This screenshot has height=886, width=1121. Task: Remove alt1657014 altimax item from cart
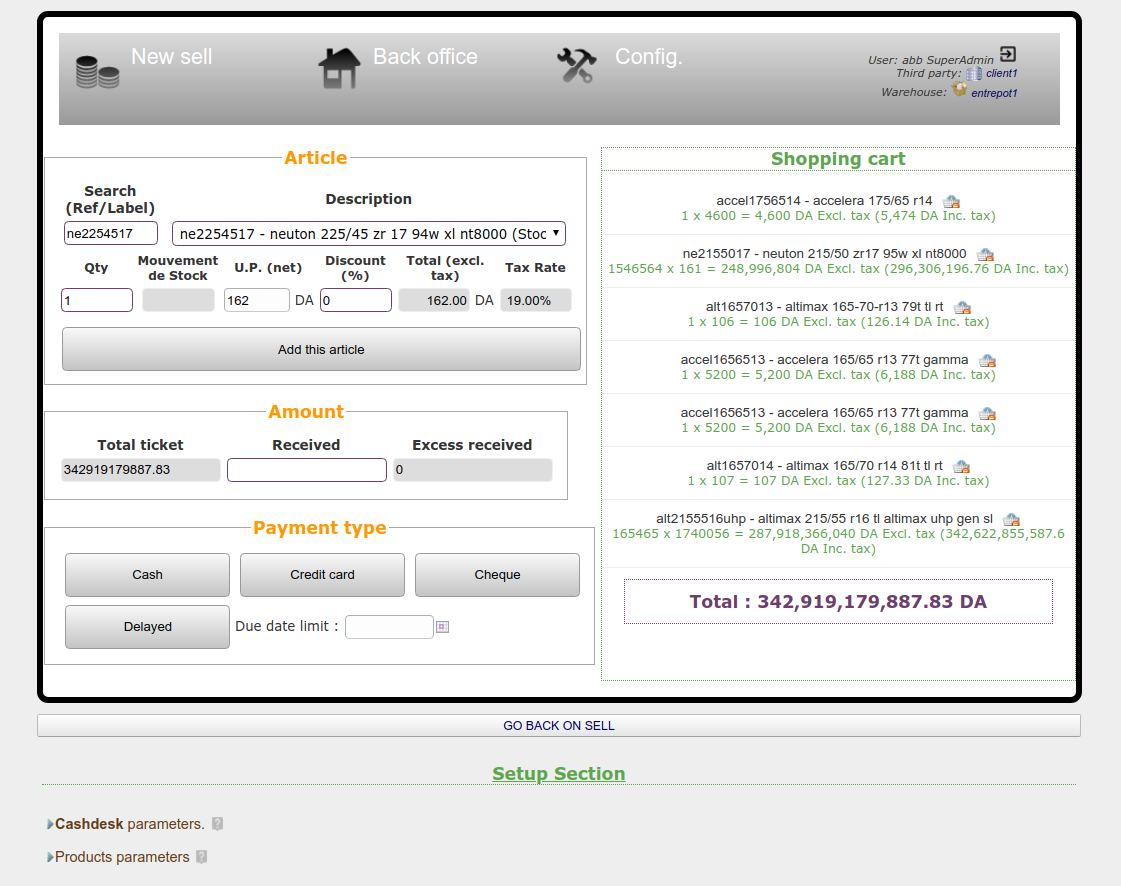point(961,466)
